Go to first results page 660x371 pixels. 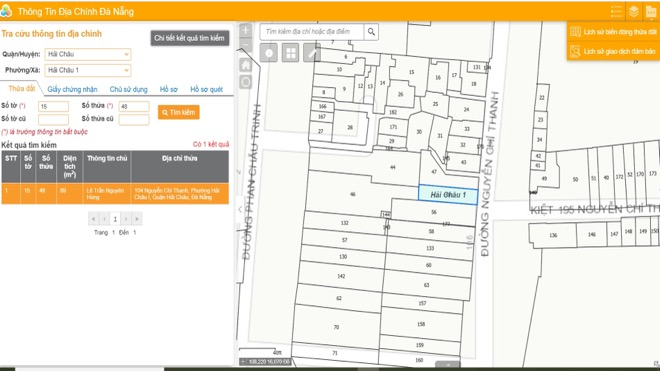(x=93, y=219)
